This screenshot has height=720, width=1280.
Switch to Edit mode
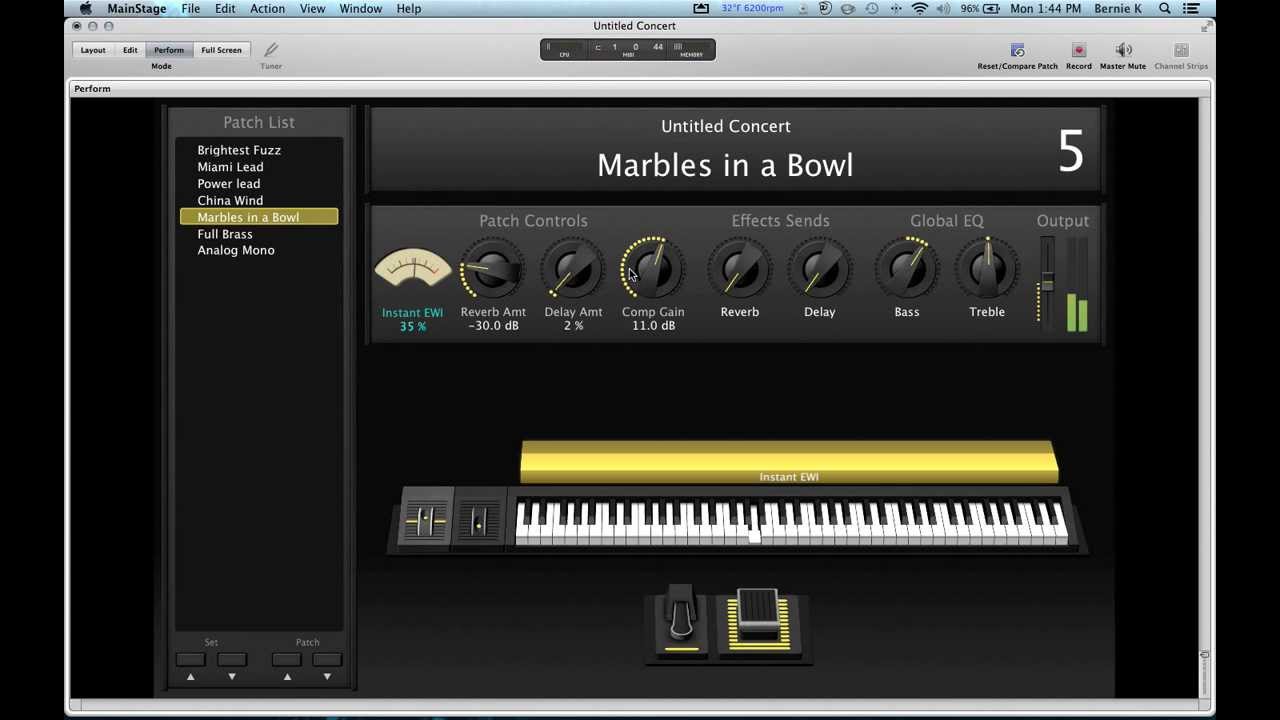pos(130,50)
